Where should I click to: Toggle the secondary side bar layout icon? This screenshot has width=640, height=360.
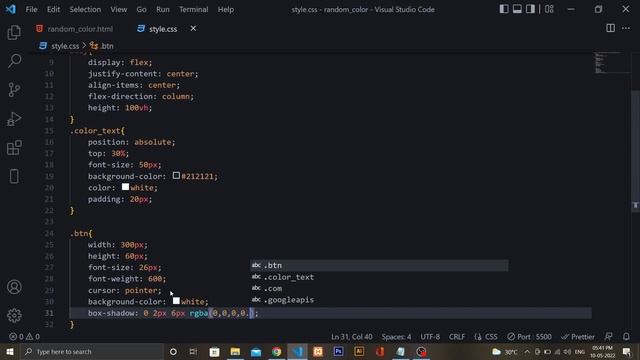tap(530, 9)
